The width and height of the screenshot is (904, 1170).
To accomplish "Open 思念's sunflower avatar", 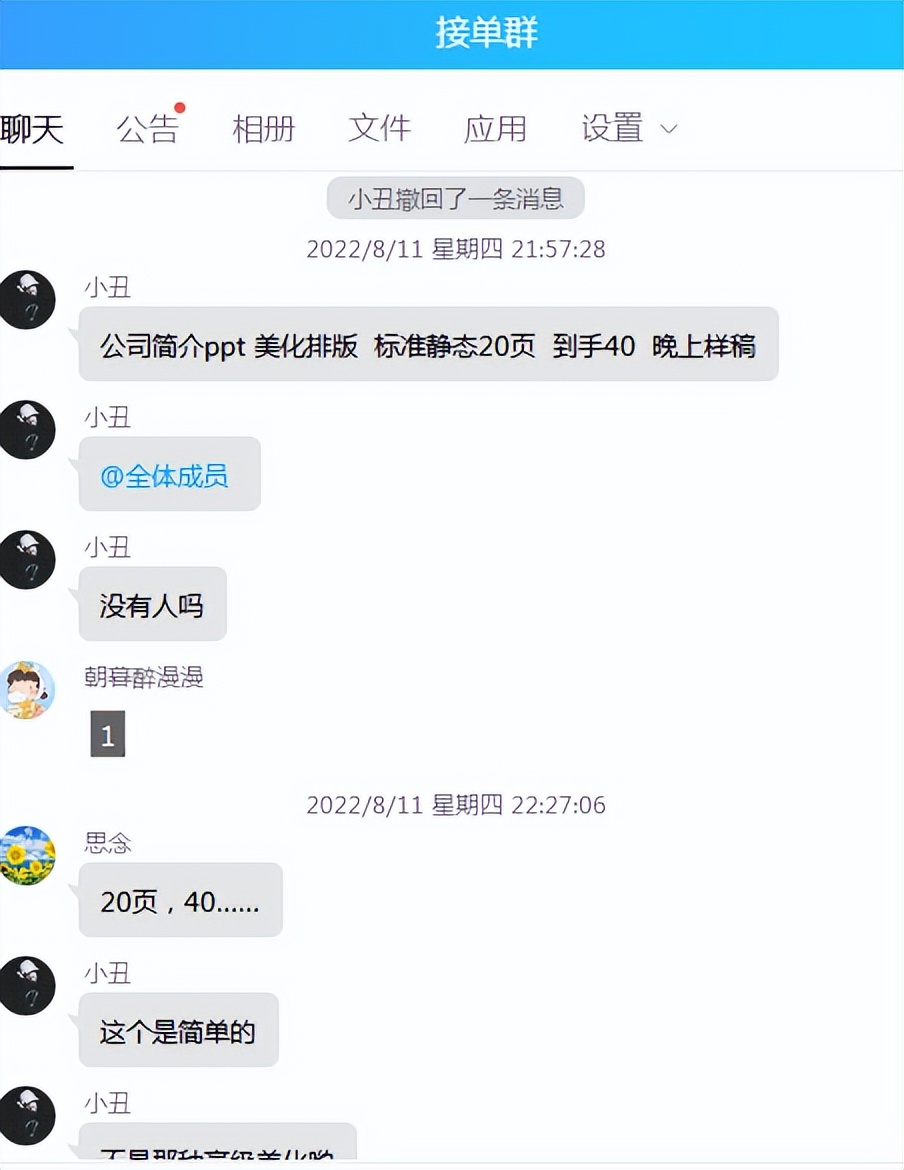I will point(28,855).
